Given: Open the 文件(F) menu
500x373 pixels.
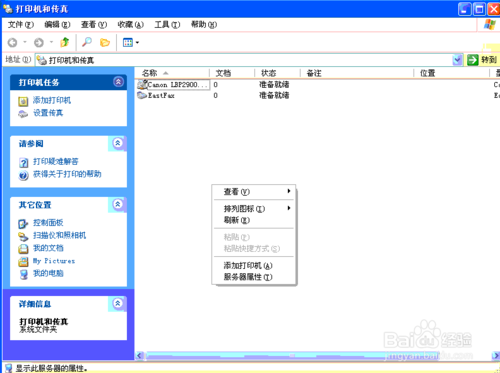Looking at the screenshot, I should (21, 25).
